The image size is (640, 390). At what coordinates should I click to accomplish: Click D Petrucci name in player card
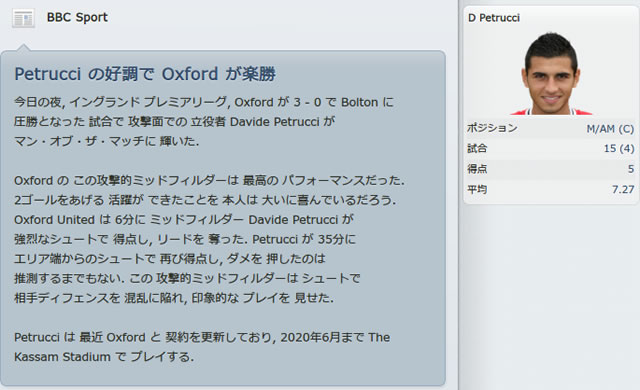[x=494, y=18]
